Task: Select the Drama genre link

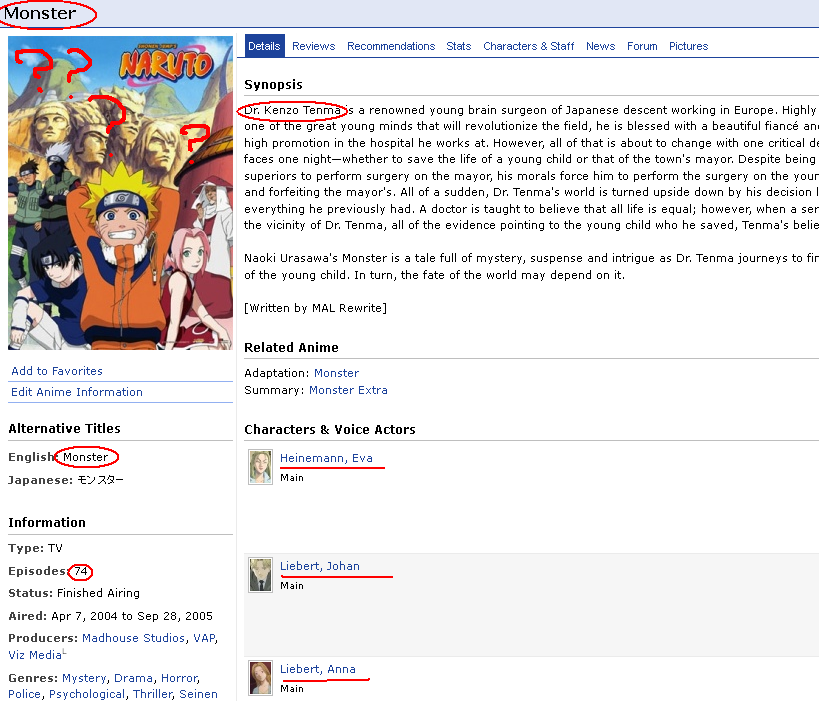Action: click(x=133, y=678)
